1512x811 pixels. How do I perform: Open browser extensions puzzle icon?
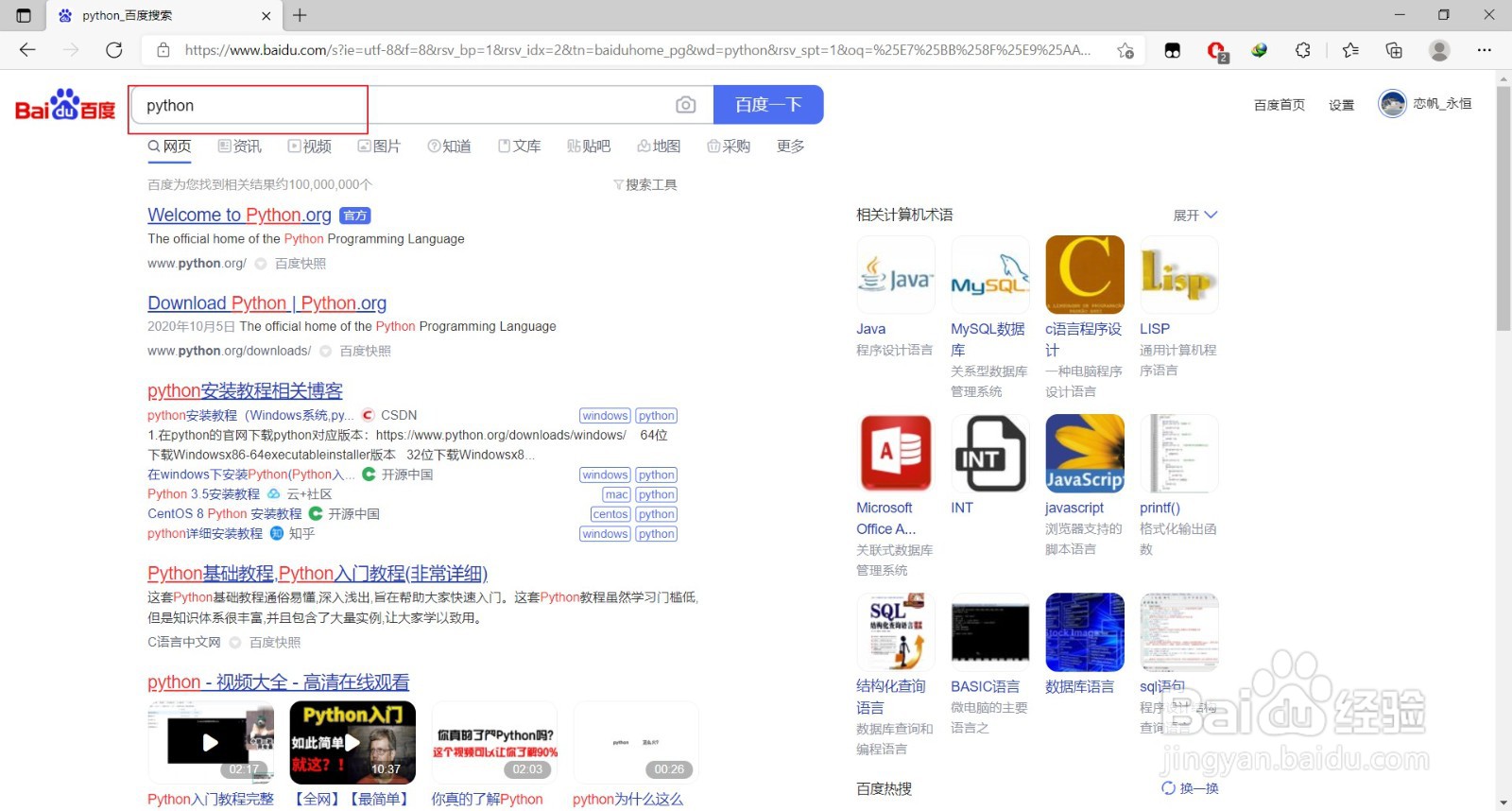point(1303,50)
